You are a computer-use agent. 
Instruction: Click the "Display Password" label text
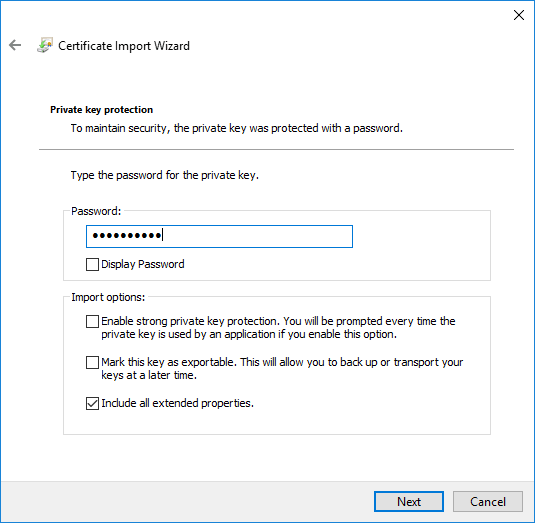pyautogui.click(x=143, y=264)
